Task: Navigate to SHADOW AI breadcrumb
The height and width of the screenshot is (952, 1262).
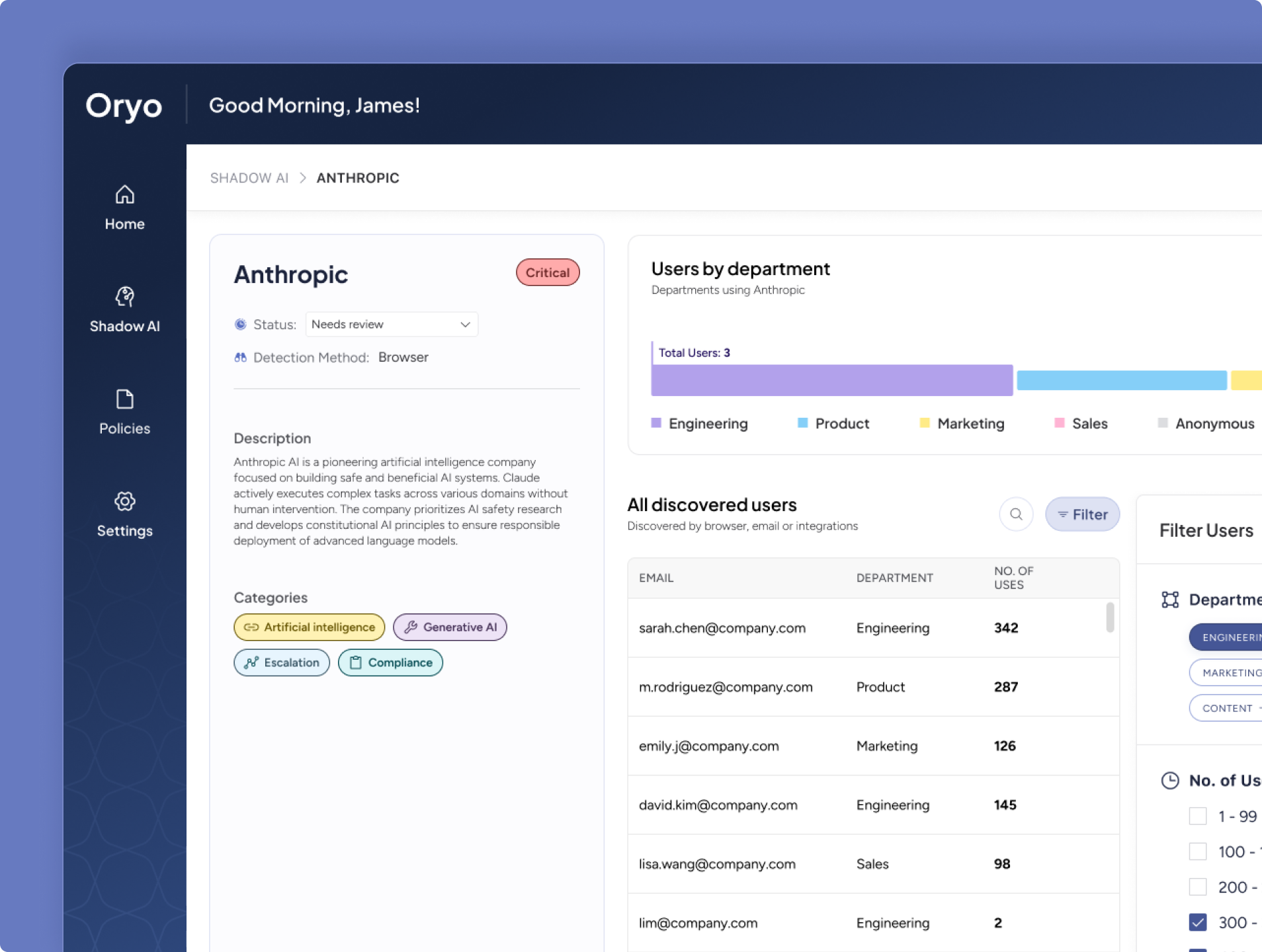Action: (x=249, y=178)
